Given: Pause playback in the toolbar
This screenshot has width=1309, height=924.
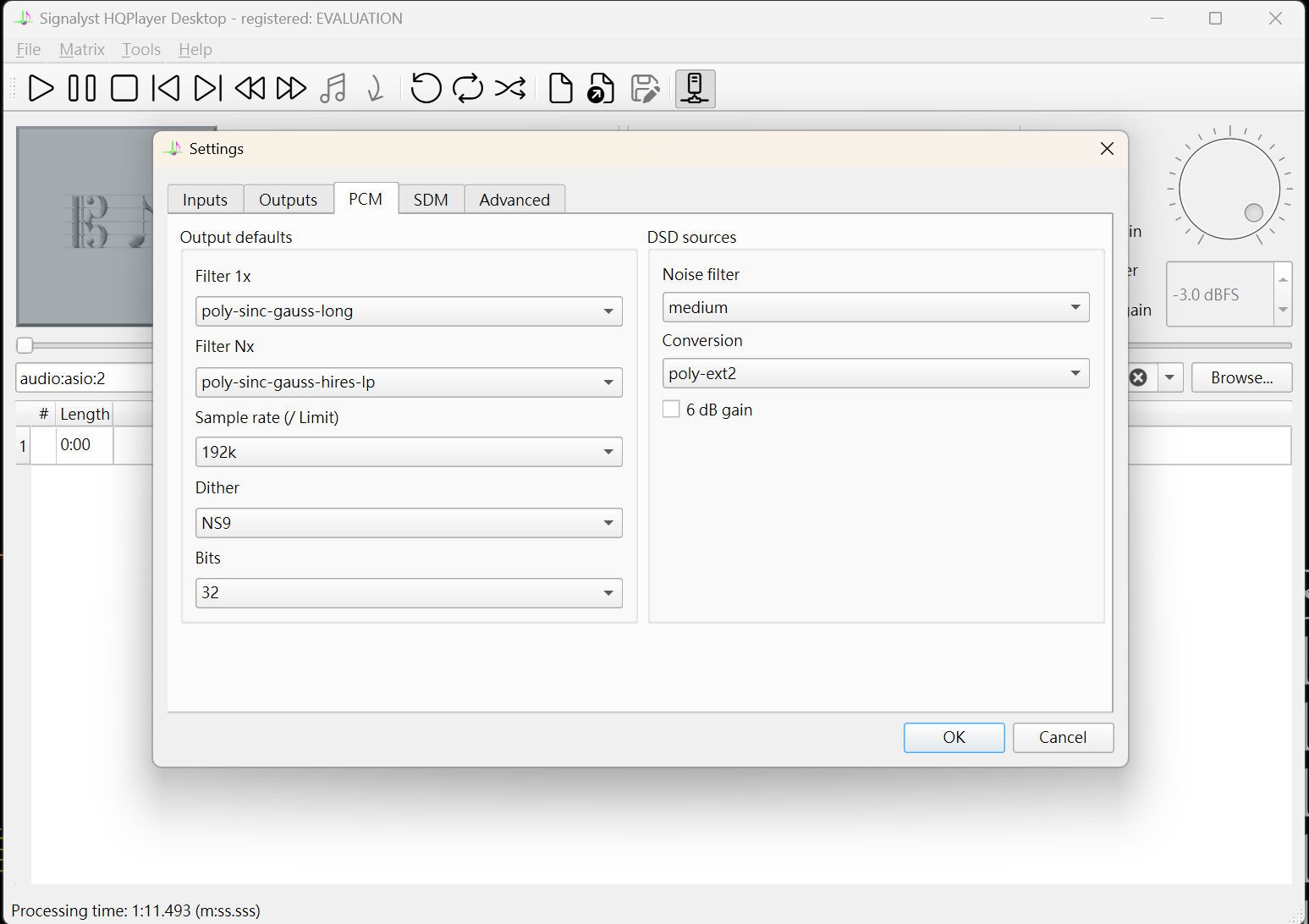Looking at the screenshot, I should [x=82, y=88].
